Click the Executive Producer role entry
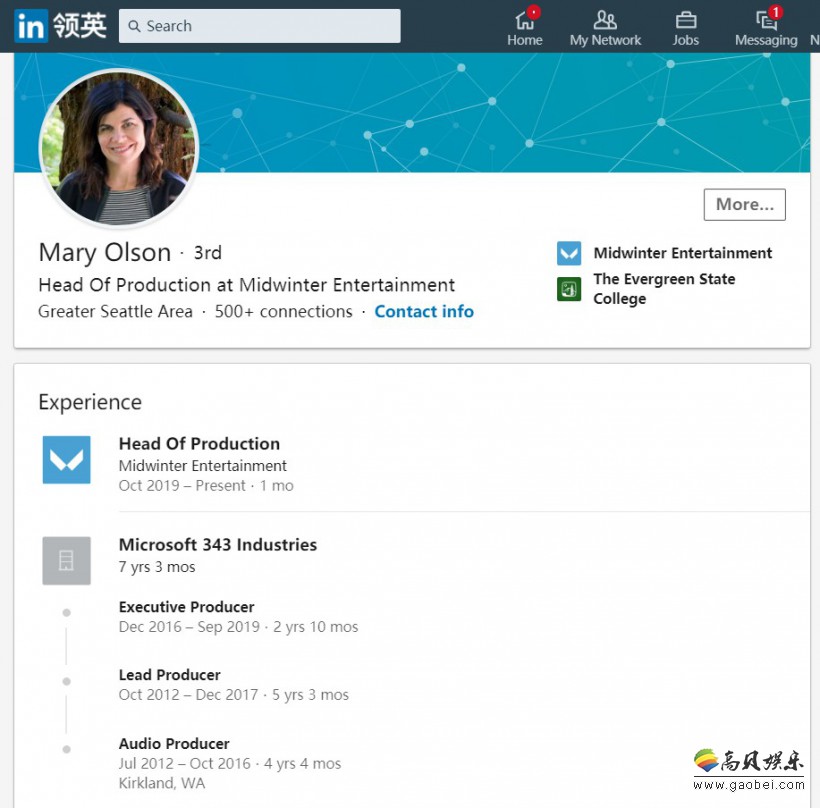Screen dimensions: 820x808 [x=186, y=607]
